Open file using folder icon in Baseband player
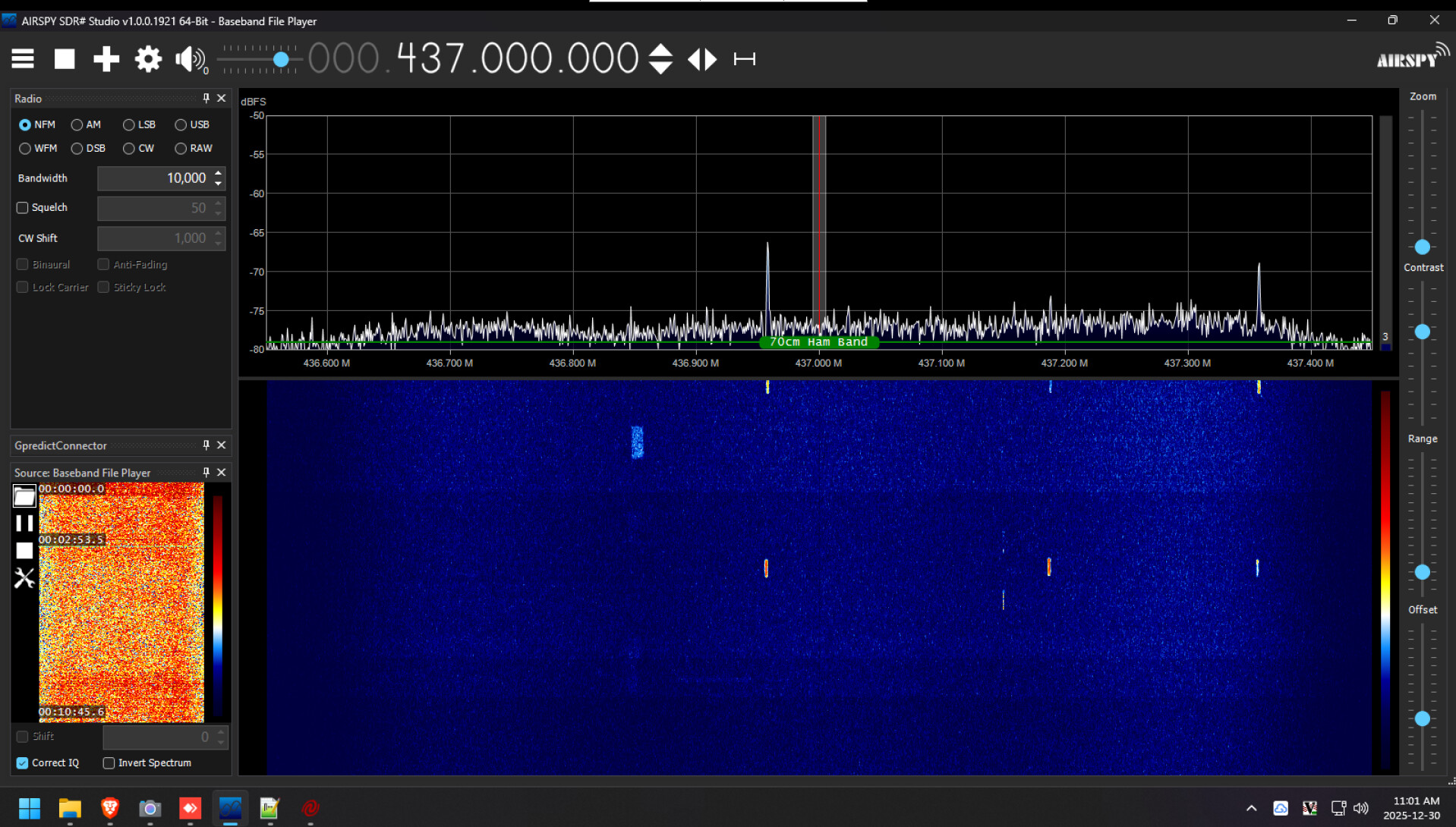This screenshot has width=1456, height=827. pos(24,496)
